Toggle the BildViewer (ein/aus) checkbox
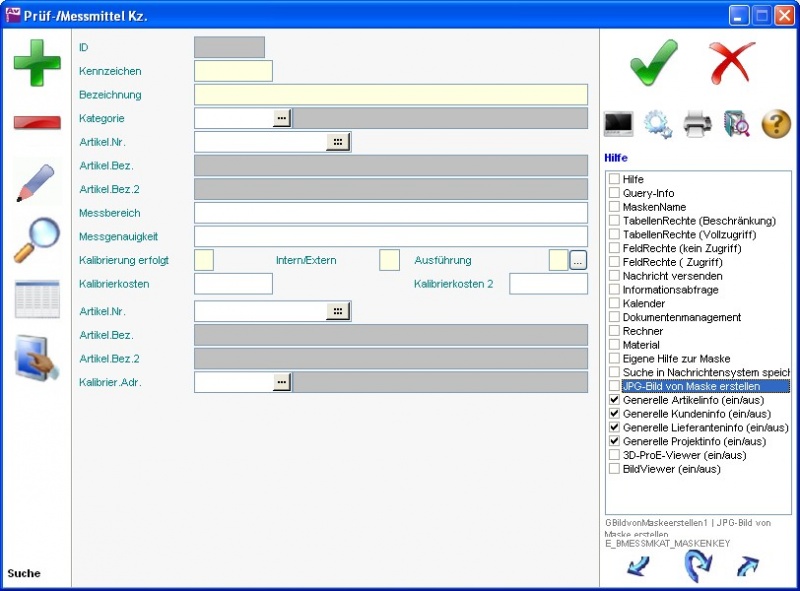The height and width of the screenshot is (591, 800). click(x=614, y=469)
